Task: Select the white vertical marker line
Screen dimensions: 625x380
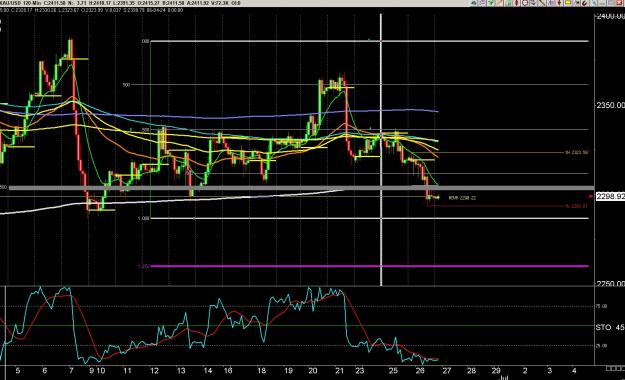Action: pos(381,150)
